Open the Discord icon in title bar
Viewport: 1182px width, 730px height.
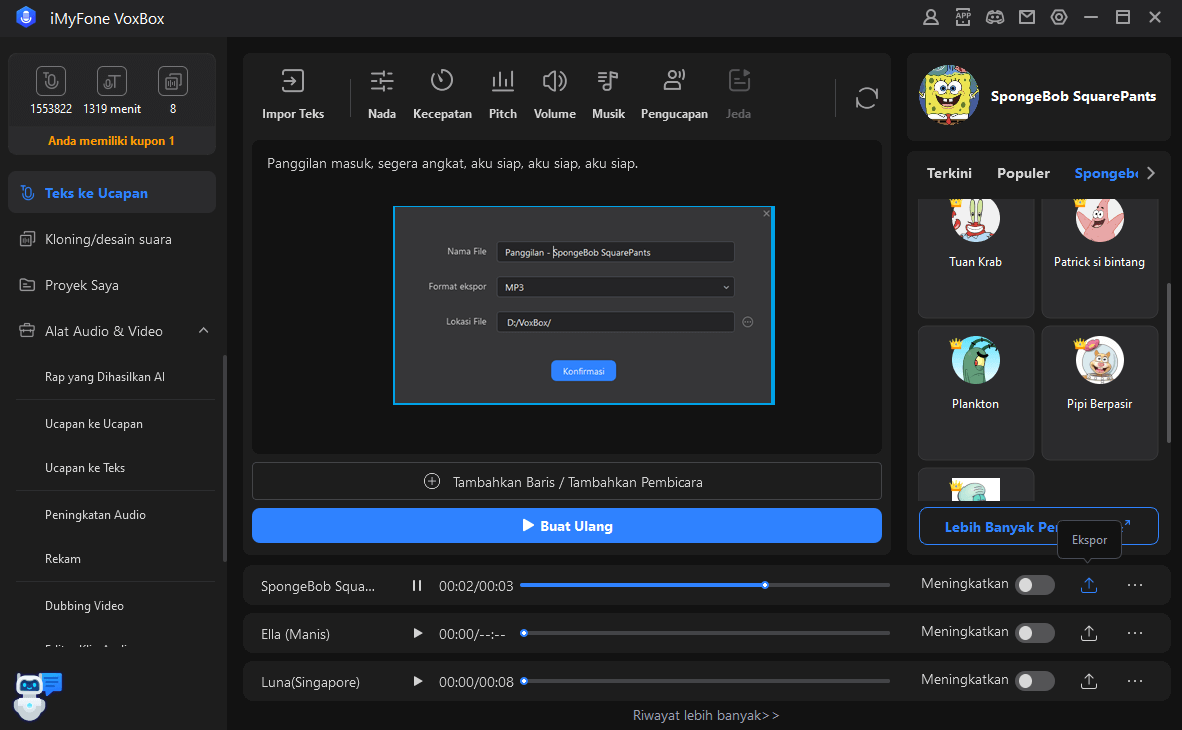(x=995, y=17)
